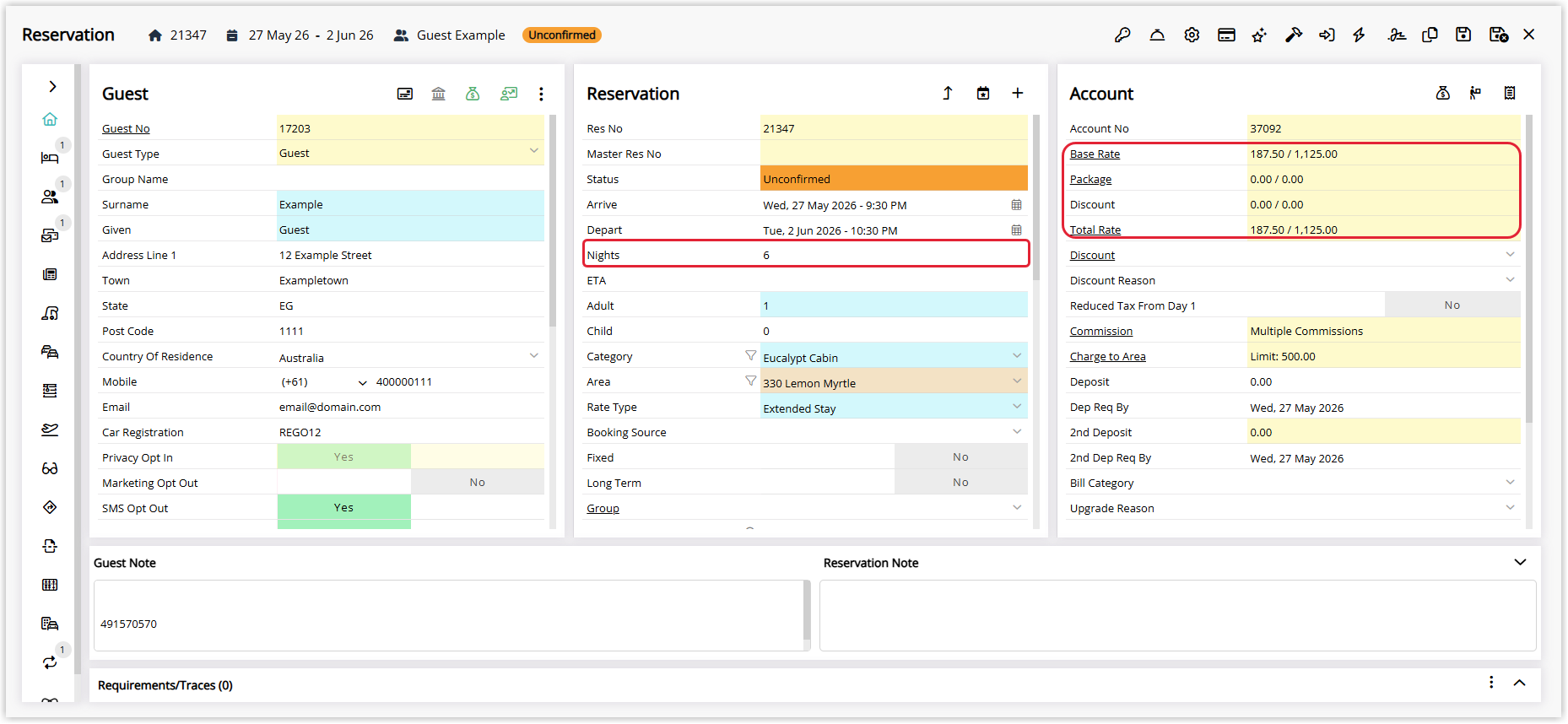The width and height of the screenshot is (1568, 724).
Task: Toggle the Long Term No switch
Action: click(x=961, y=482)
